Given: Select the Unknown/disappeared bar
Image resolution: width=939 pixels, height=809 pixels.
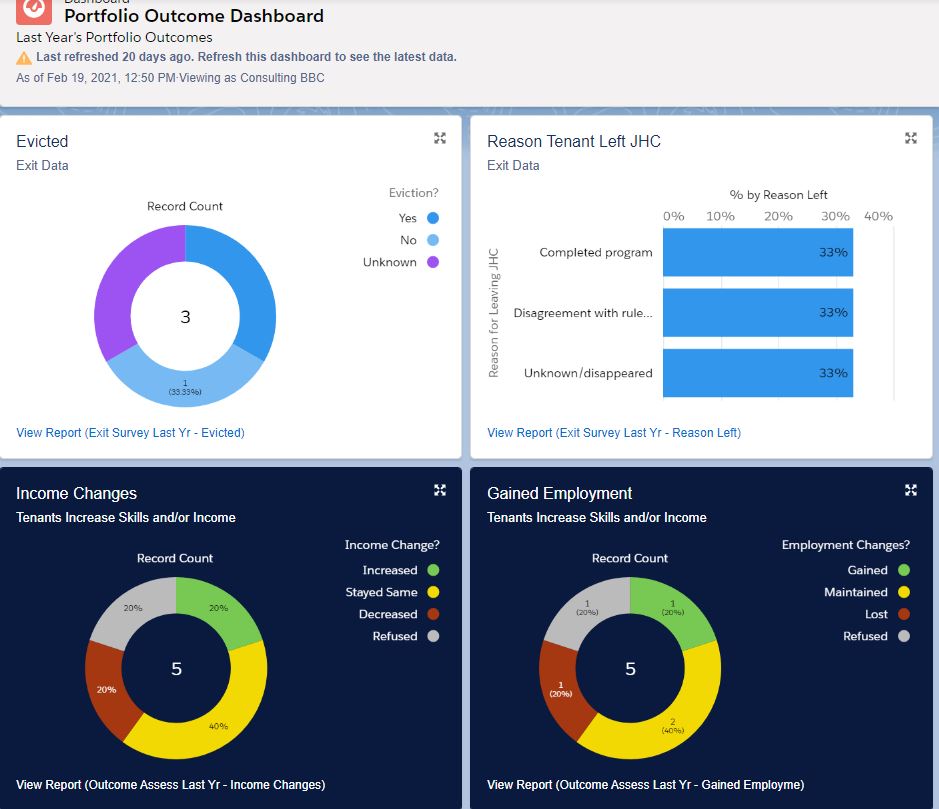Looking at the screenshot, I should point(758,373).
